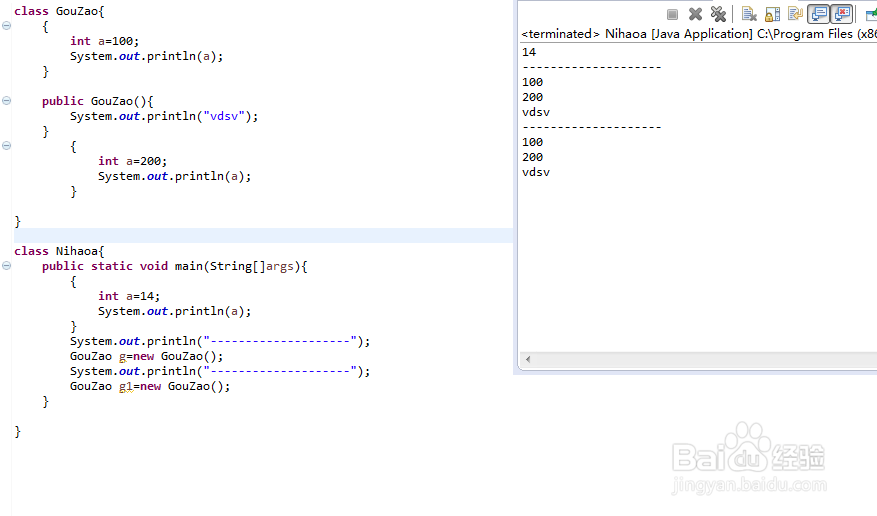Click the highlighted blank line between classes
877x516 pixels.
[263, 235]
